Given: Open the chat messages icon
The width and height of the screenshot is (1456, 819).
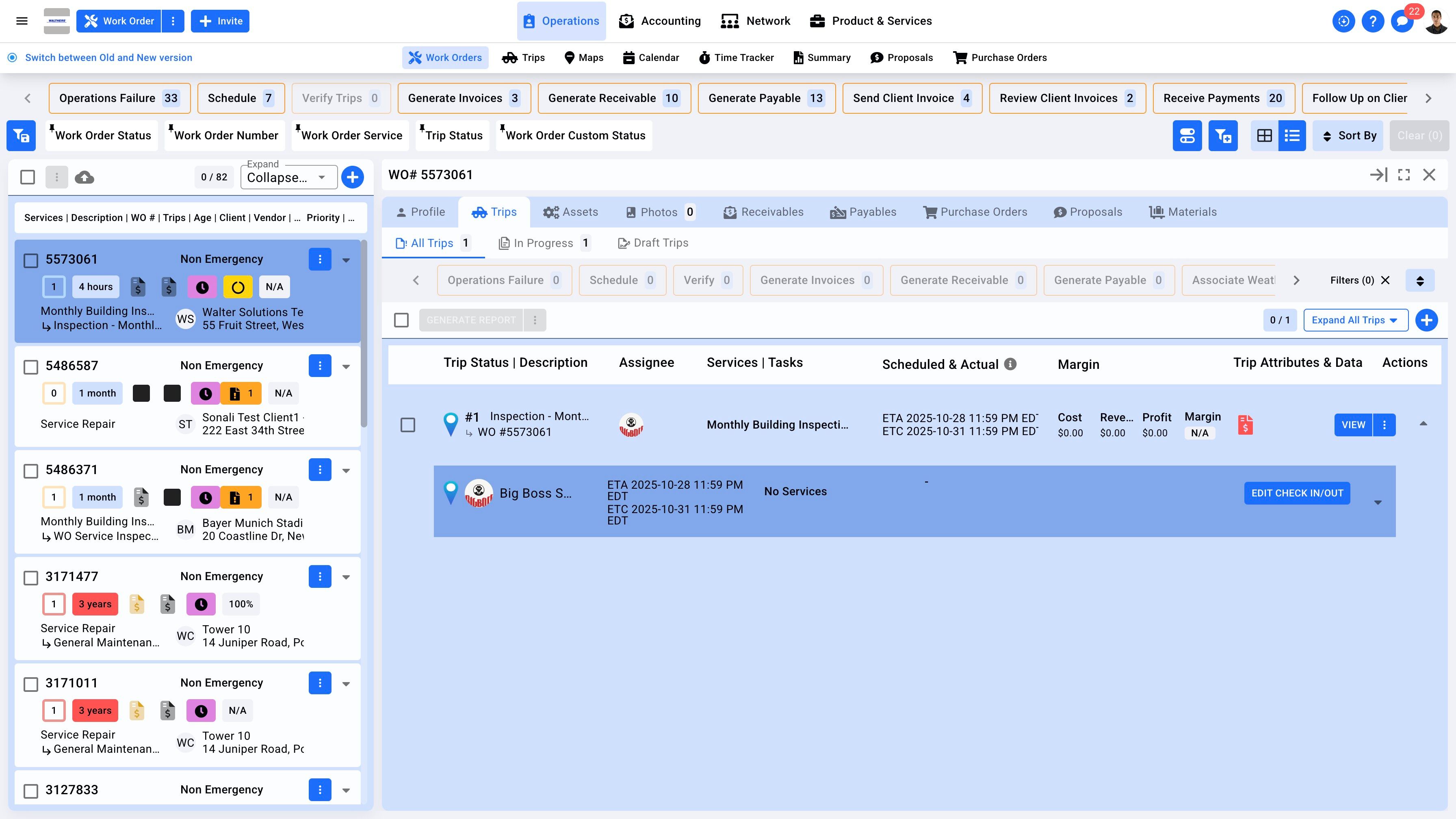Looking at the screenshot, I should click(1402, 22).
